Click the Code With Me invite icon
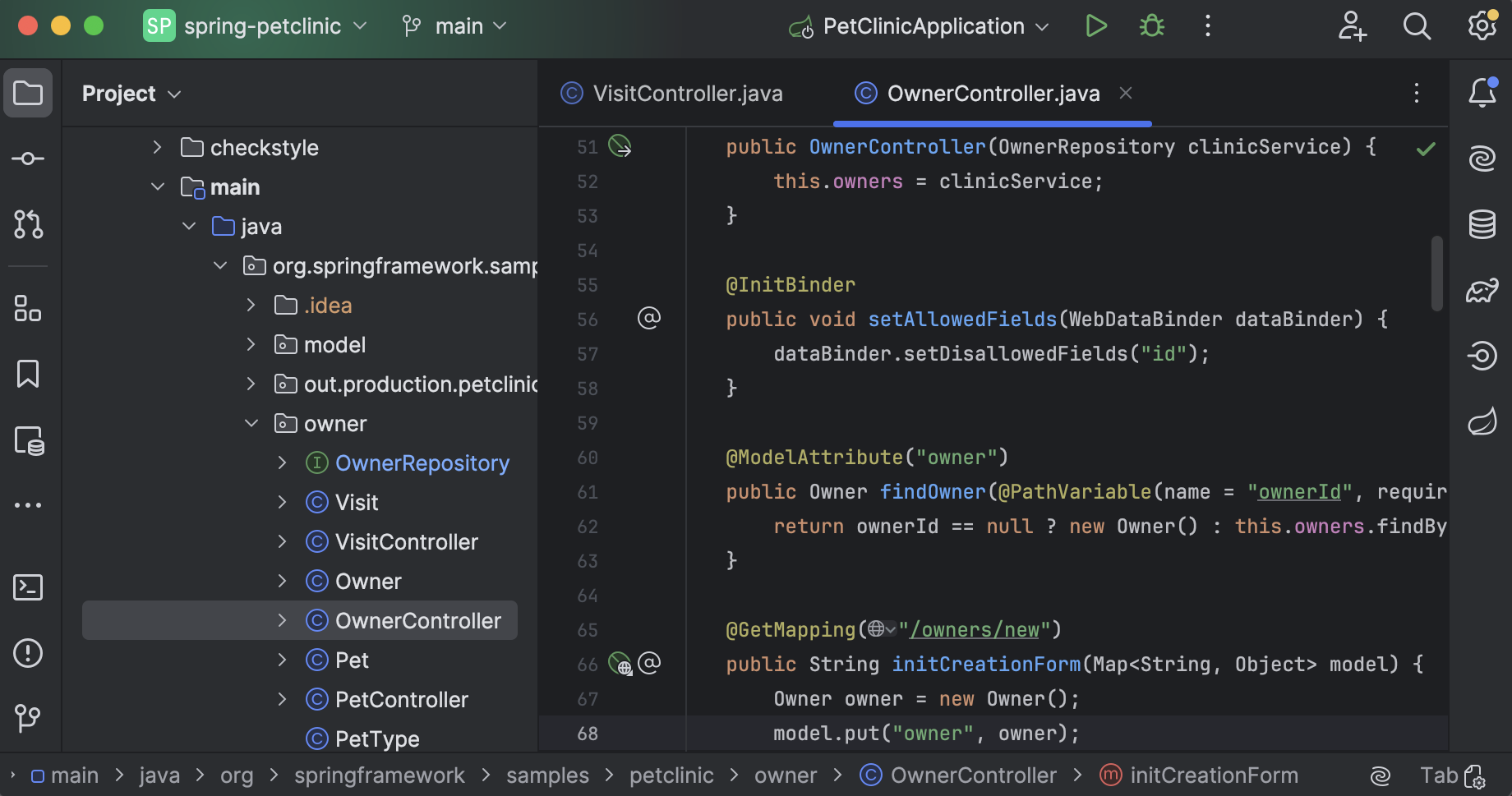Viewport: 1512px width, 796px height. pos(1352,25)
